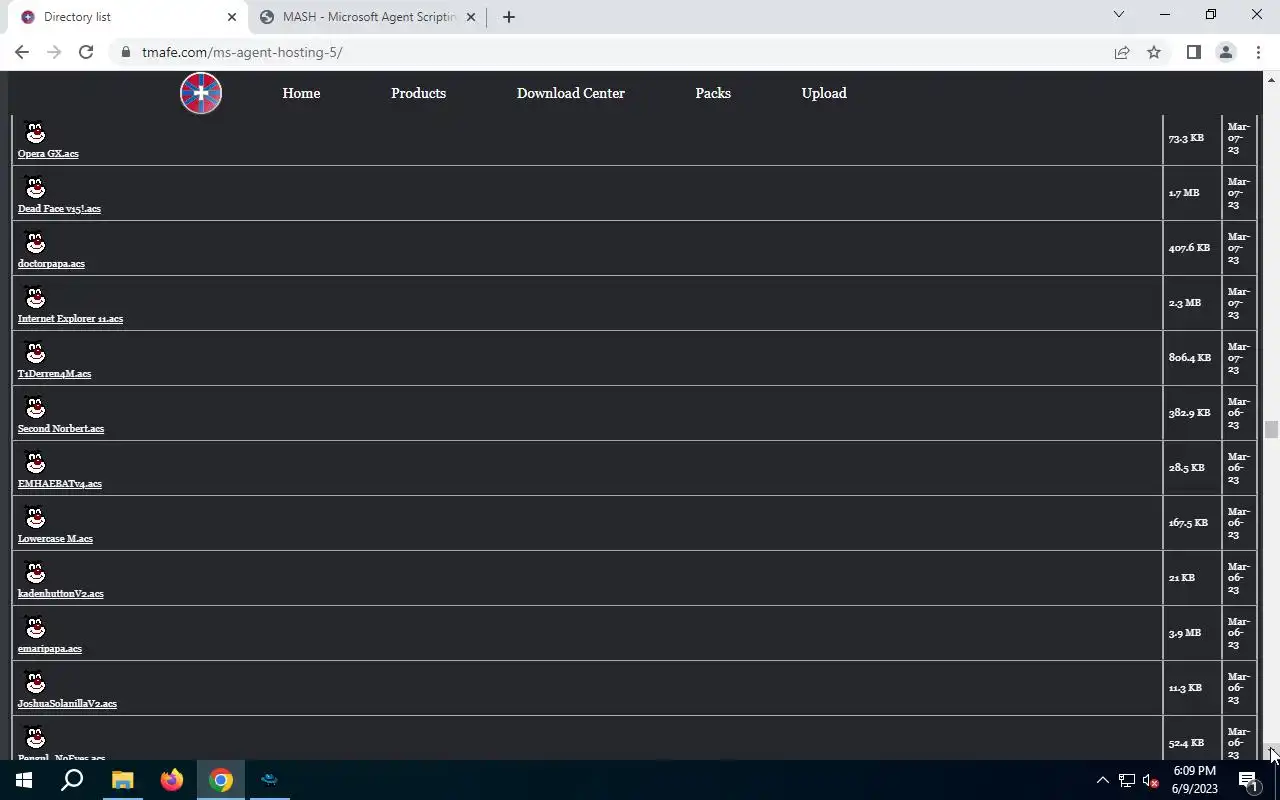Open the Packs nav item
Image resolution: width=1280 pixels, height=800 pixels.
[x=713, y=93]
